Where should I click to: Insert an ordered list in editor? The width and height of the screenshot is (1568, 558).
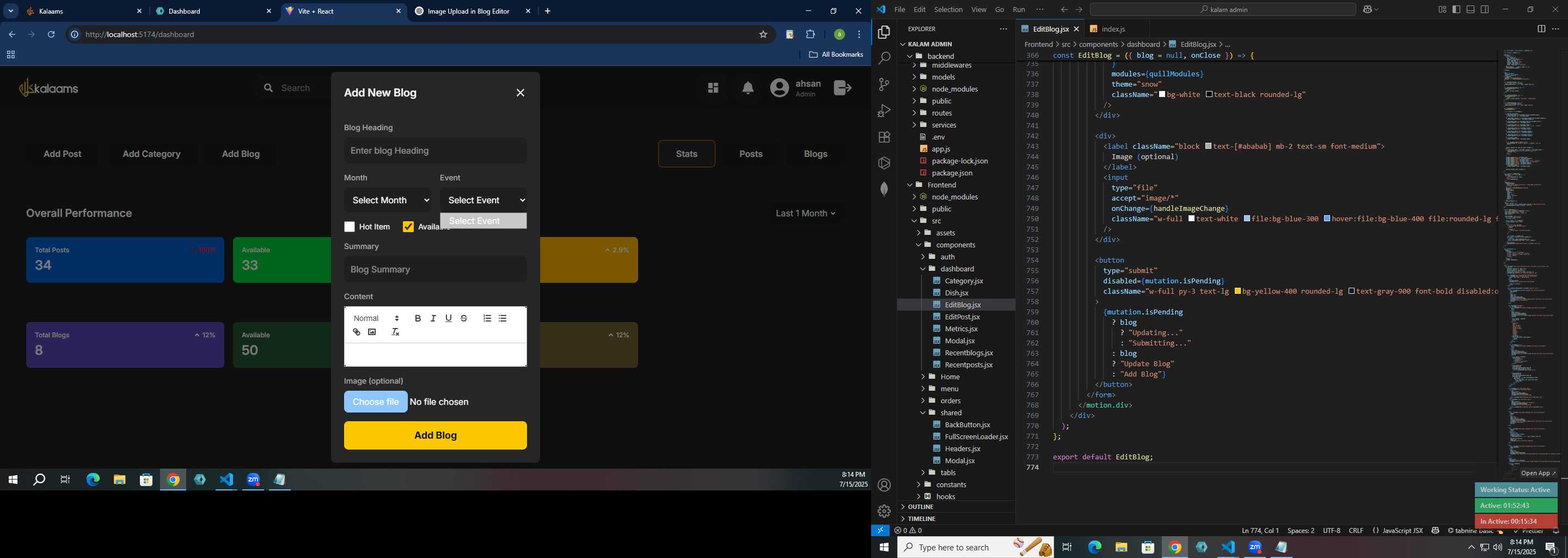pyautogui.click(x=487, y=318)
